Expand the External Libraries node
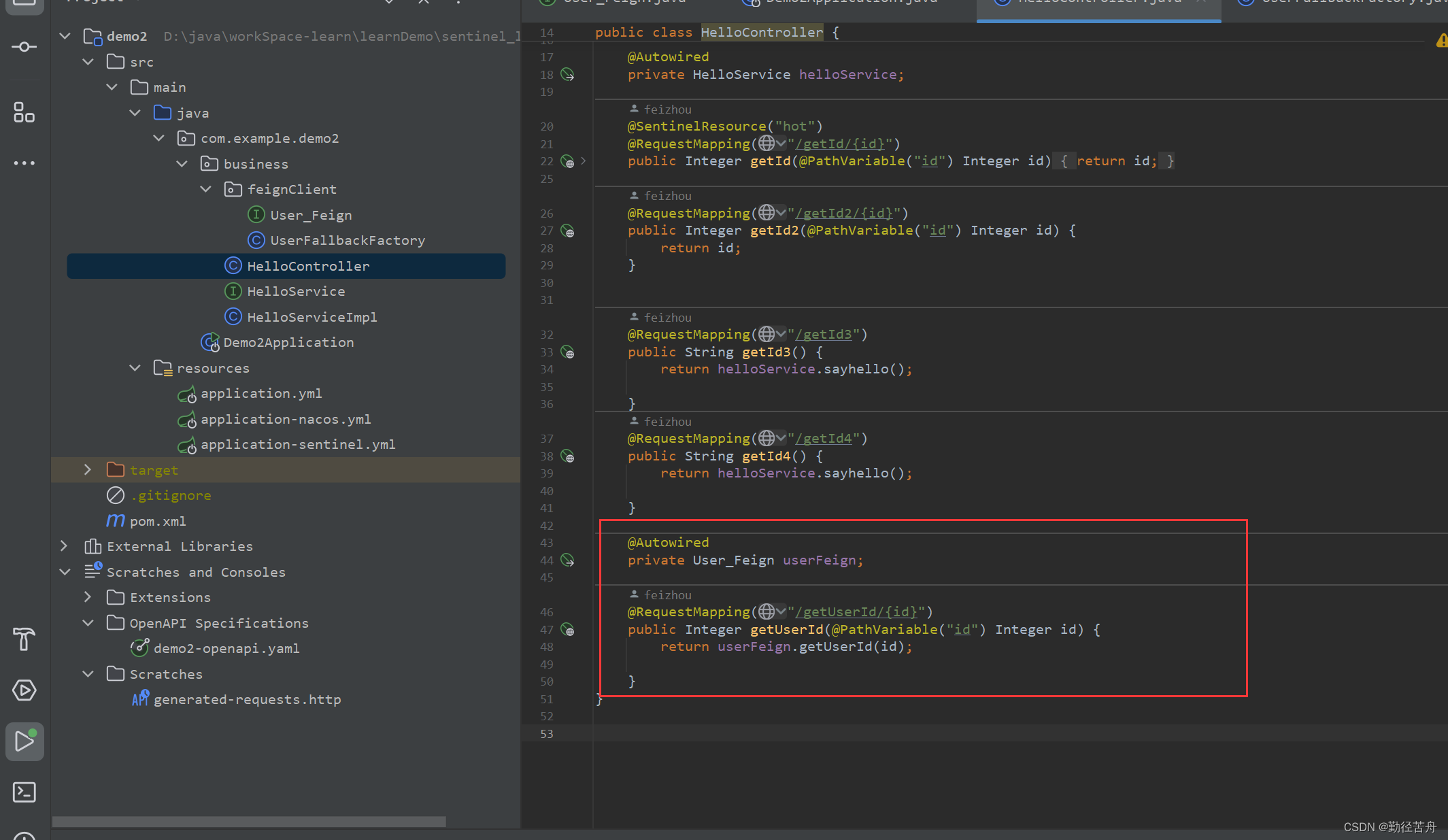1448x840 pixels. pyautogui.click(x=64, y=546)
